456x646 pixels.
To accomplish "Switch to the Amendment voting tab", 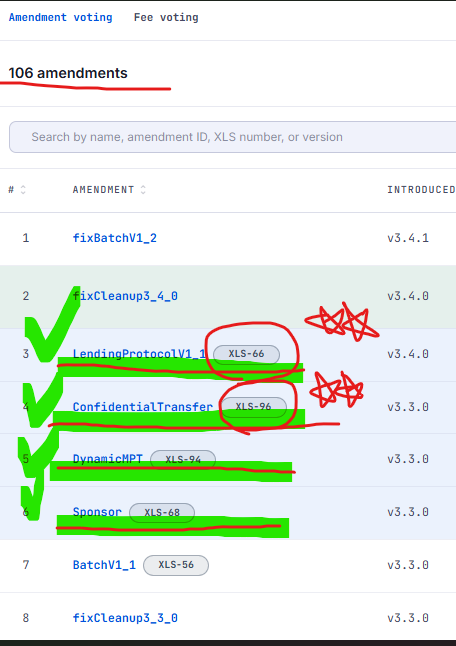I will point(61,17).
